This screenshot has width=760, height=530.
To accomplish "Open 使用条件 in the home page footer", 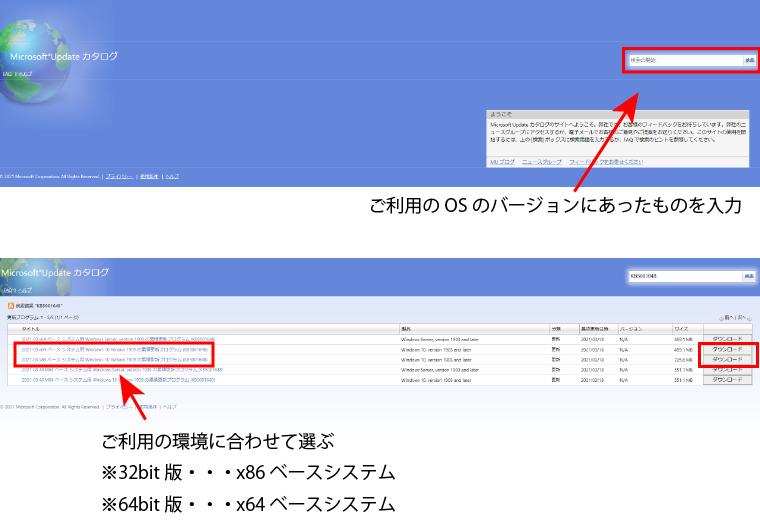I will click(x=149, y=177).
